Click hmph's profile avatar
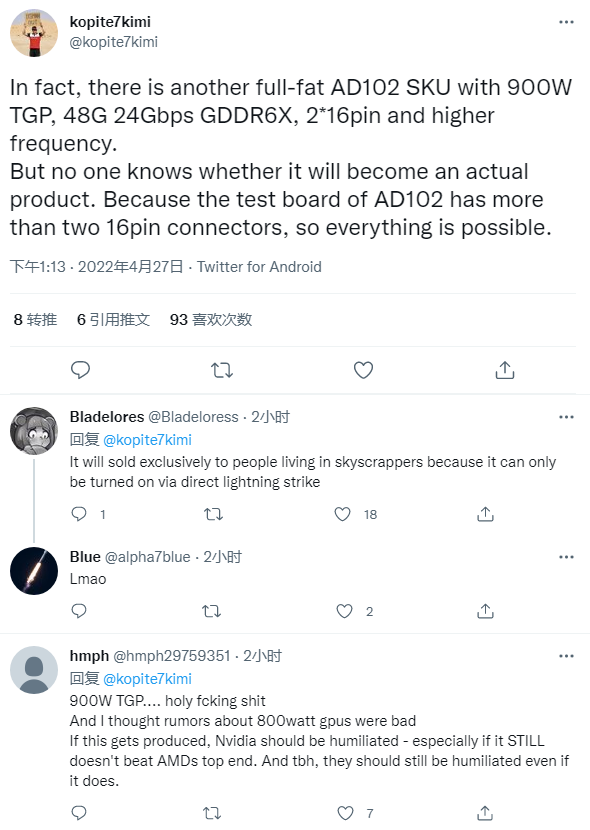Viewport: 590px width, 830px height. [33, 669]
